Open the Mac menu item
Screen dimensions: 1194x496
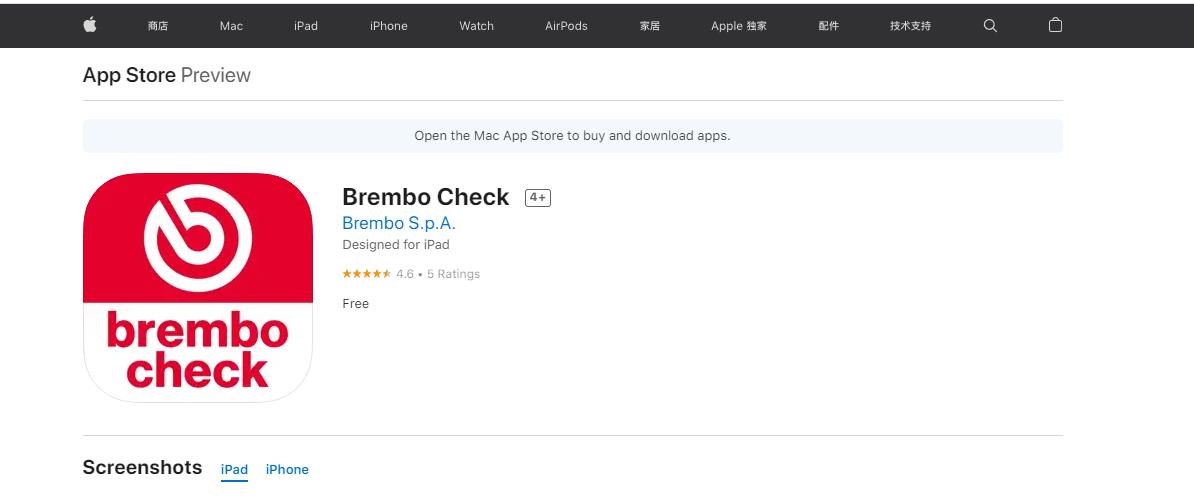(x=231, y=26)
